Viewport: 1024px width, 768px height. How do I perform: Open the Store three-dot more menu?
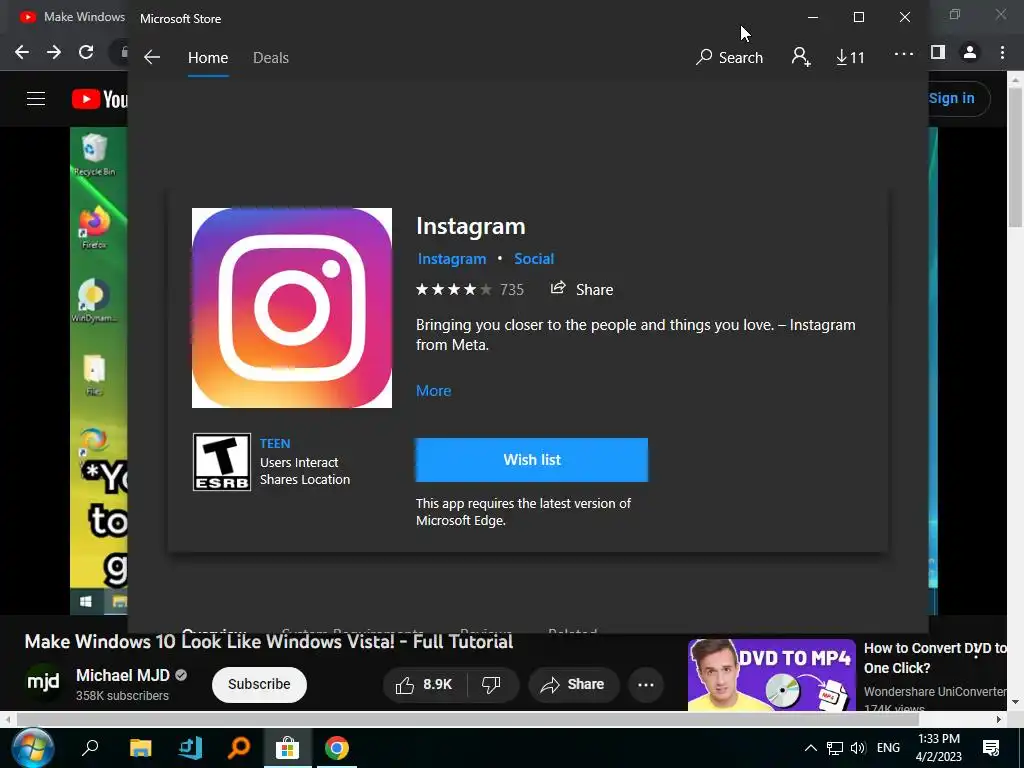pyautogui.click(x=904, y=55)
